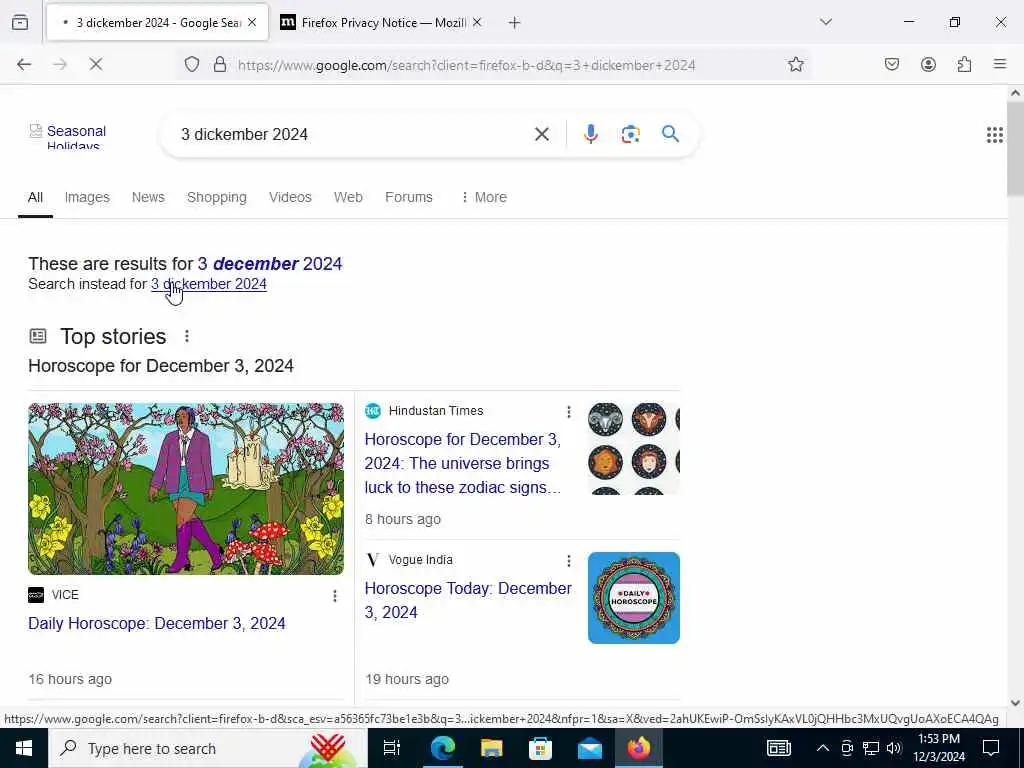Open Firefox View icon in tab bar

tap(20, 22)
